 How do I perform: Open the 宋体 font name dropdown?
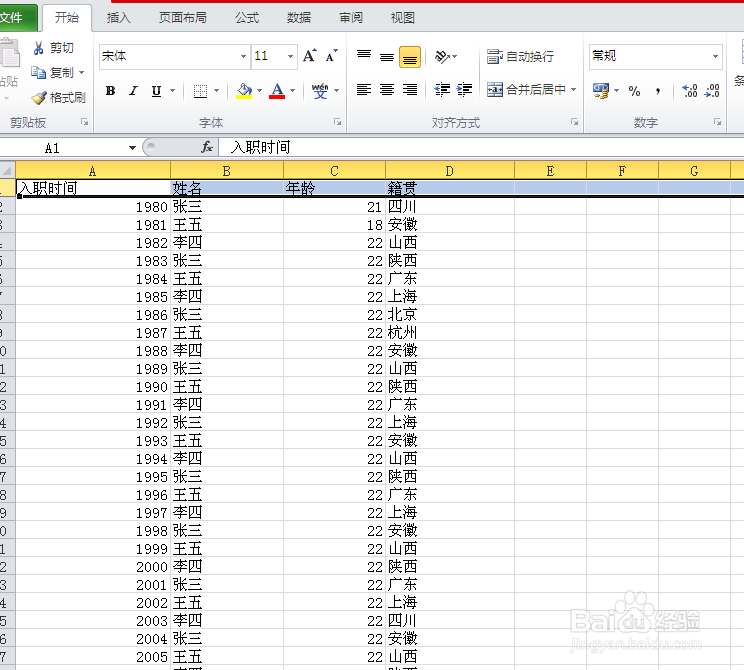[243, 56]
